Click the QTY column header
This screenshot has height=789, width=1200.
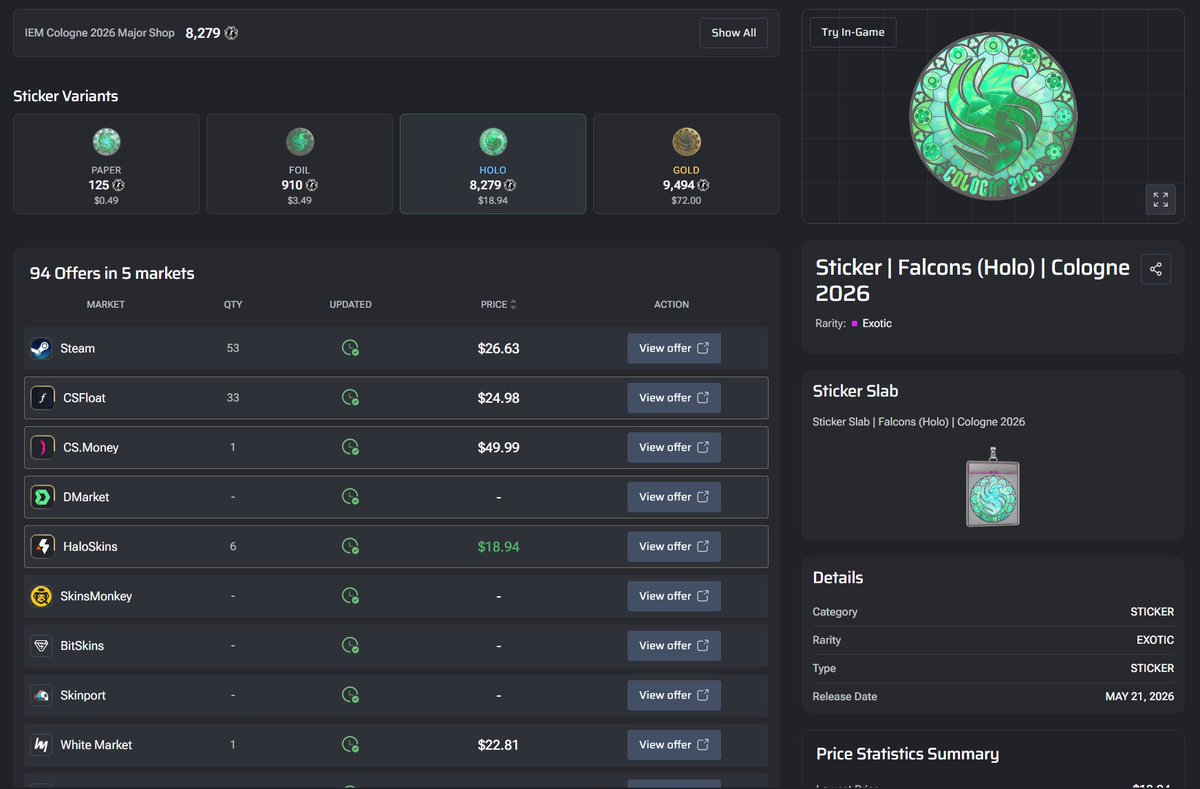click(x=233, y=304)
